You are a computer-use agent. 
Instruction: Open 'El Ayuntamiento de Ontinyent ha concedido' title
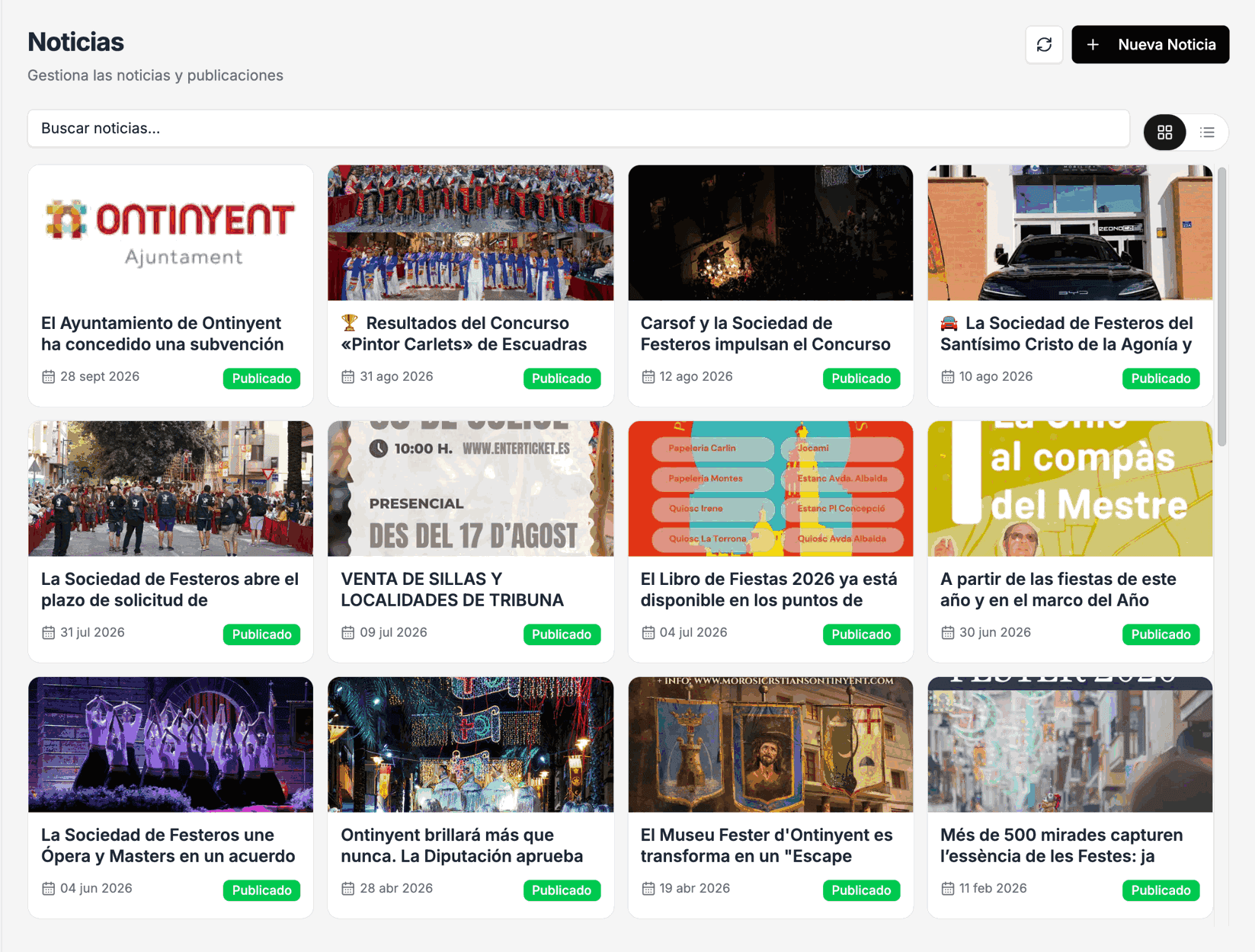162,334
